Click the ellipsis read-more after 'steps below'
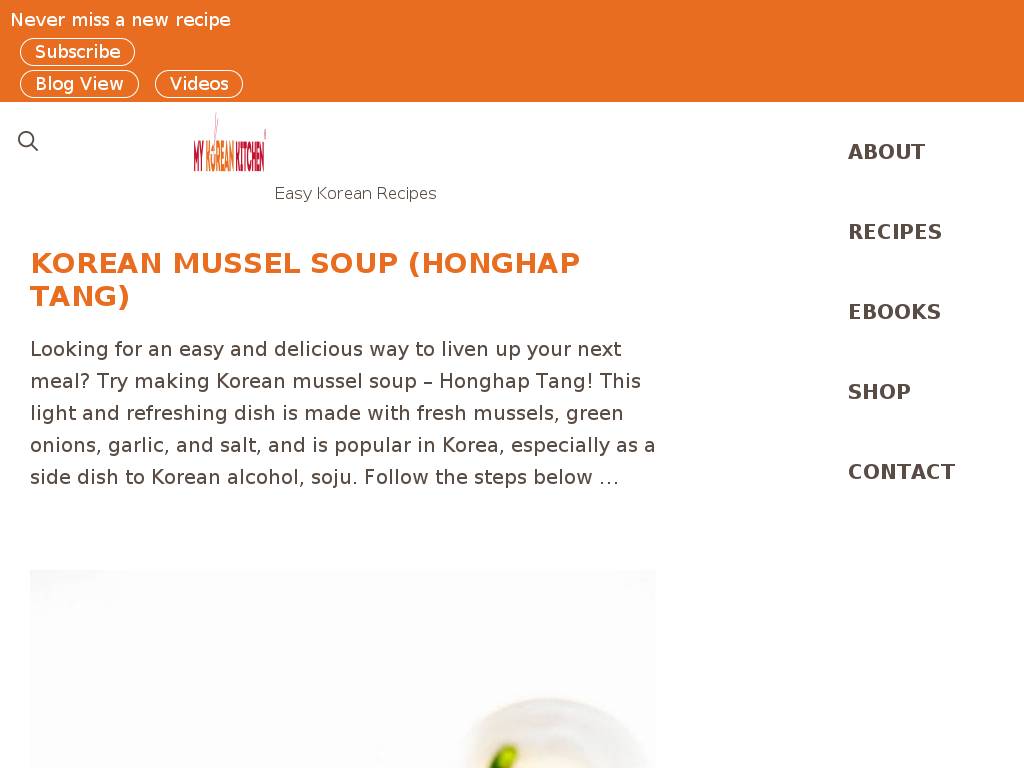Image resolution: width=1024 pixels, height=768 pixels. click(x=609, y=478)
